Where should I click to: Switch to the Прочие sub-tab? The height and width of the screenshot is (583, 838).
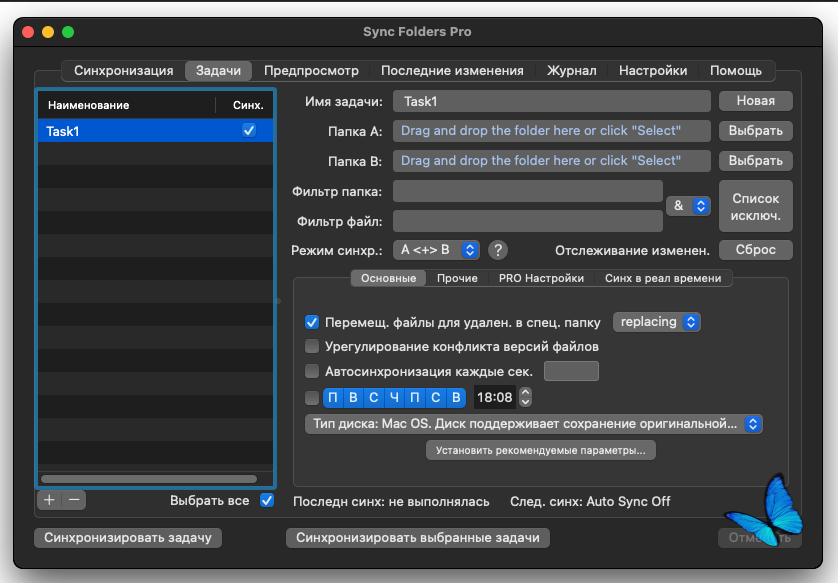457,278
